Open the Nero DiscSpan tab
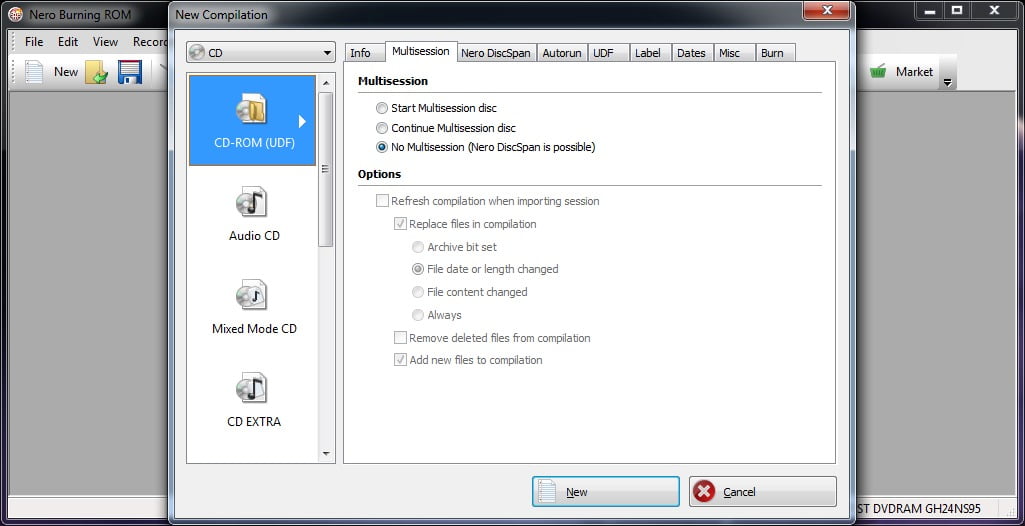The image size is (1025, 526). [496, 54]
